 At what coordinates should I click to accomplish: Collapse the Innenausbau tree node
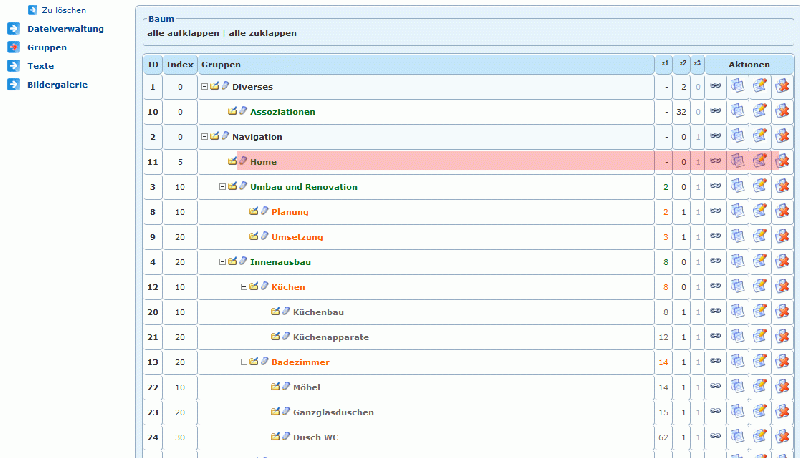(x=222, y=262)
